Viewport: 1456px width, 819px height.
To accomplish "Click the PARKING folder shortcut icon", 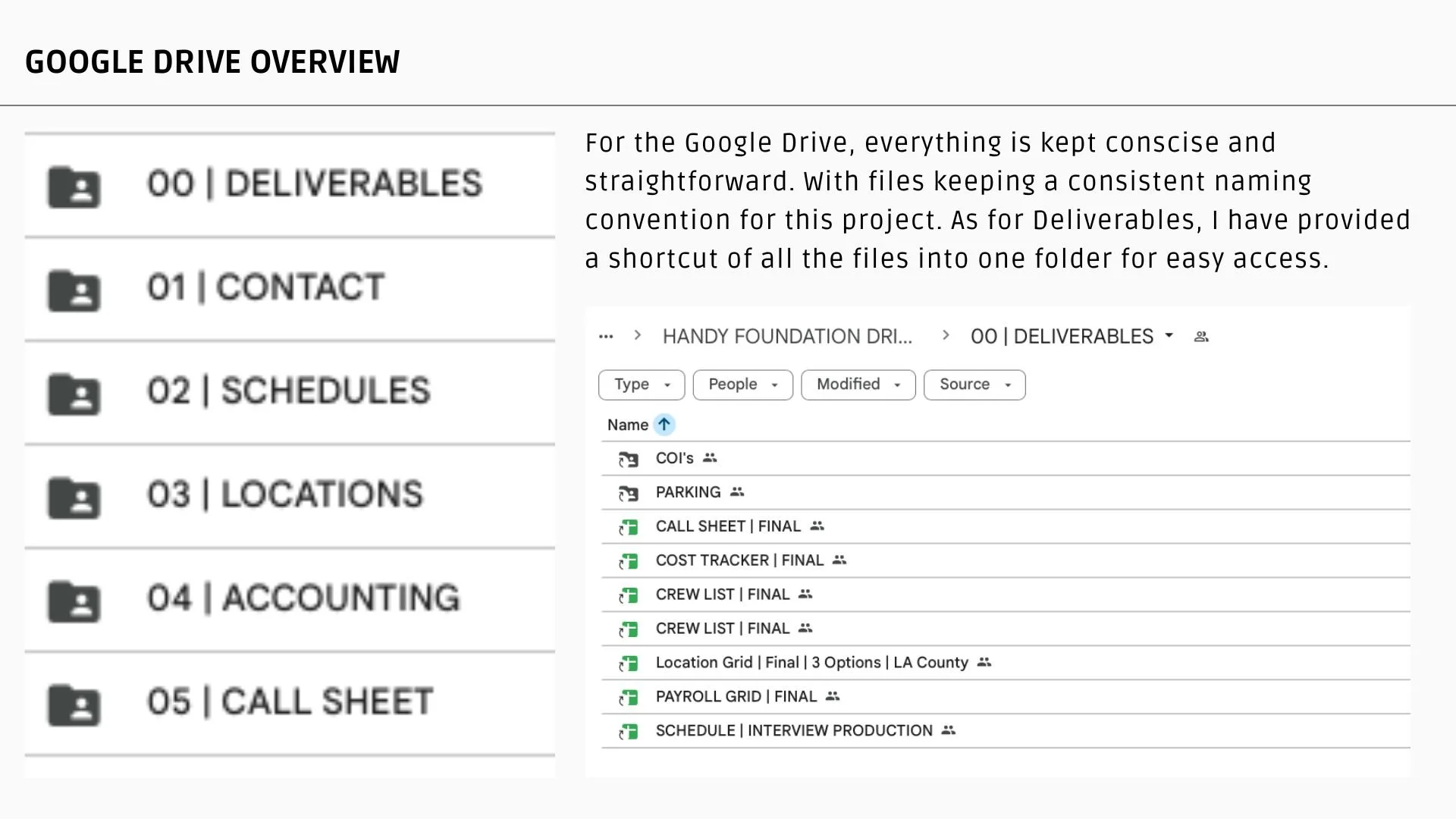I will 628,493.
